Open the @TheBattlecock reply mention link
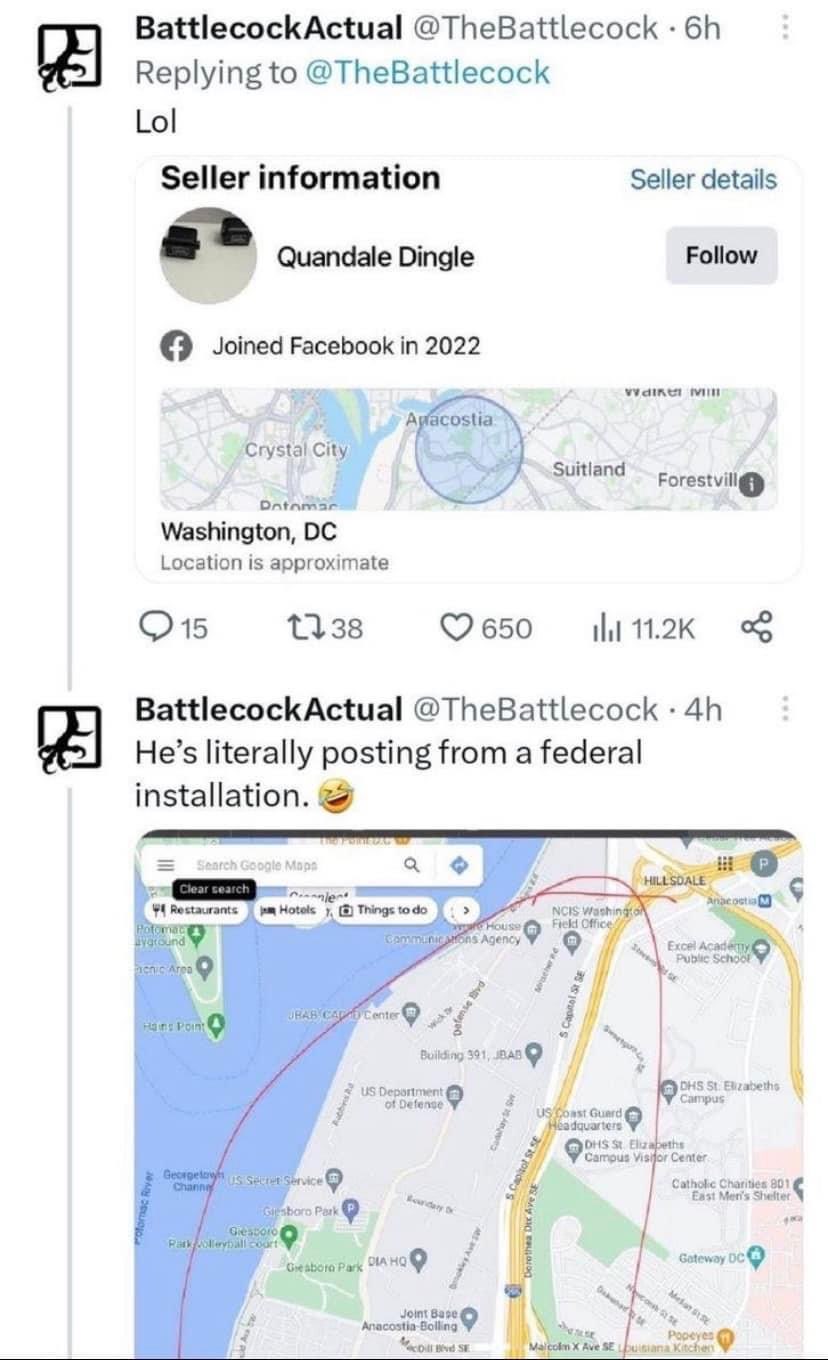Viewport: 828px width, 1360px height. tap(425, 72)
